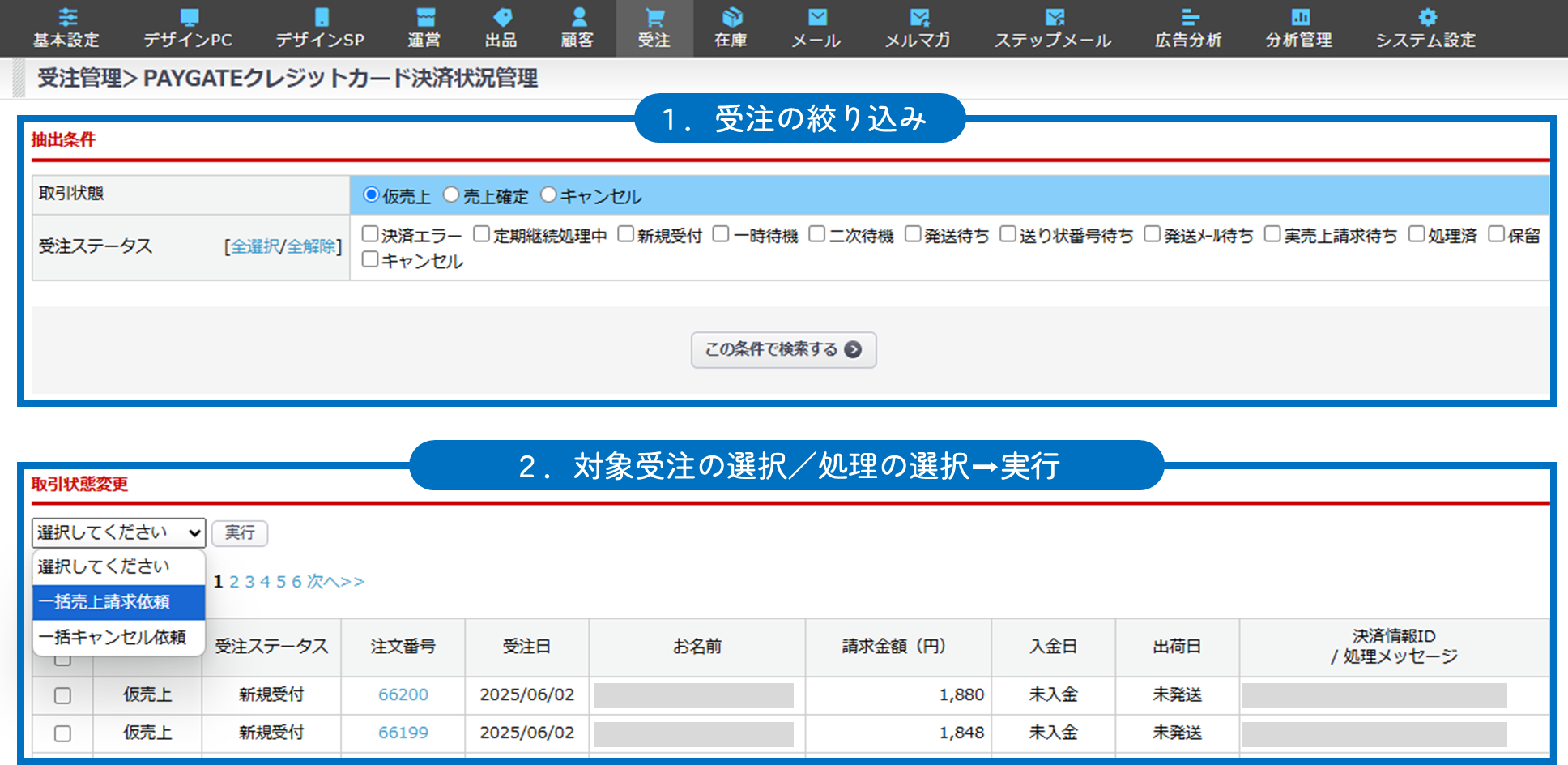Viewport: 1568px width, 765px height.
Task: Go to page 3 of results
Action: click(x=249, y=582)
